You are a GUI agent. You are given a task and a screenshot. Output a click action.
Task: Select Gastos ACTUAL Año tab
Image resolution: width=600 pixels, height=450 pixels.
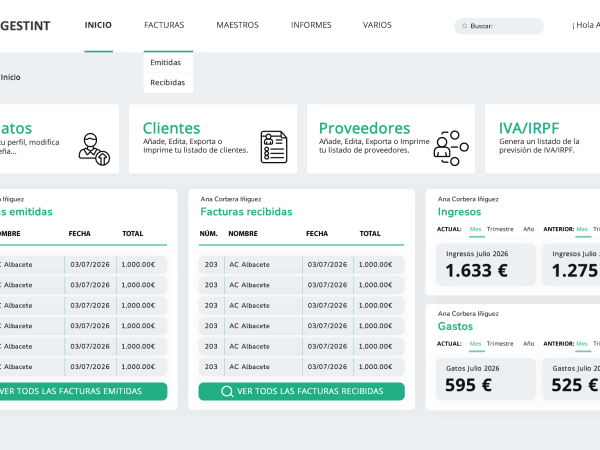click(528, 344)
